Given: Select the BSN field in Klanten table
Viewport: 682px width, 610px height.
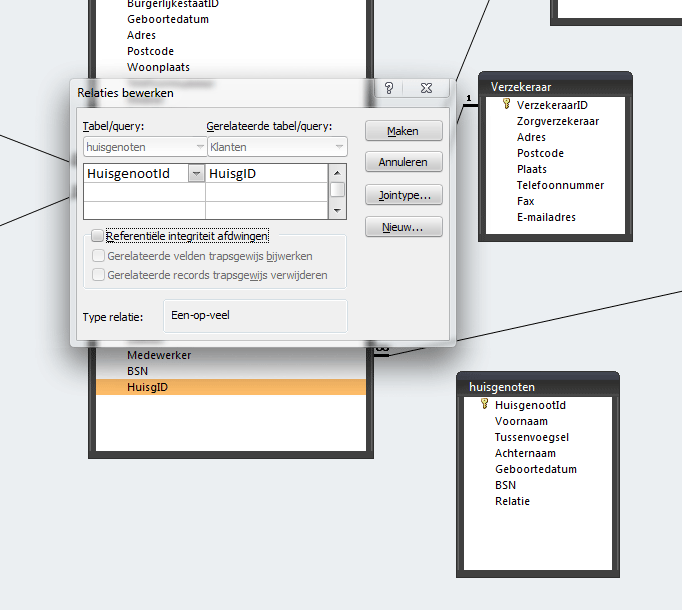Looking at the screenshot, I should (x=137, y=371).
